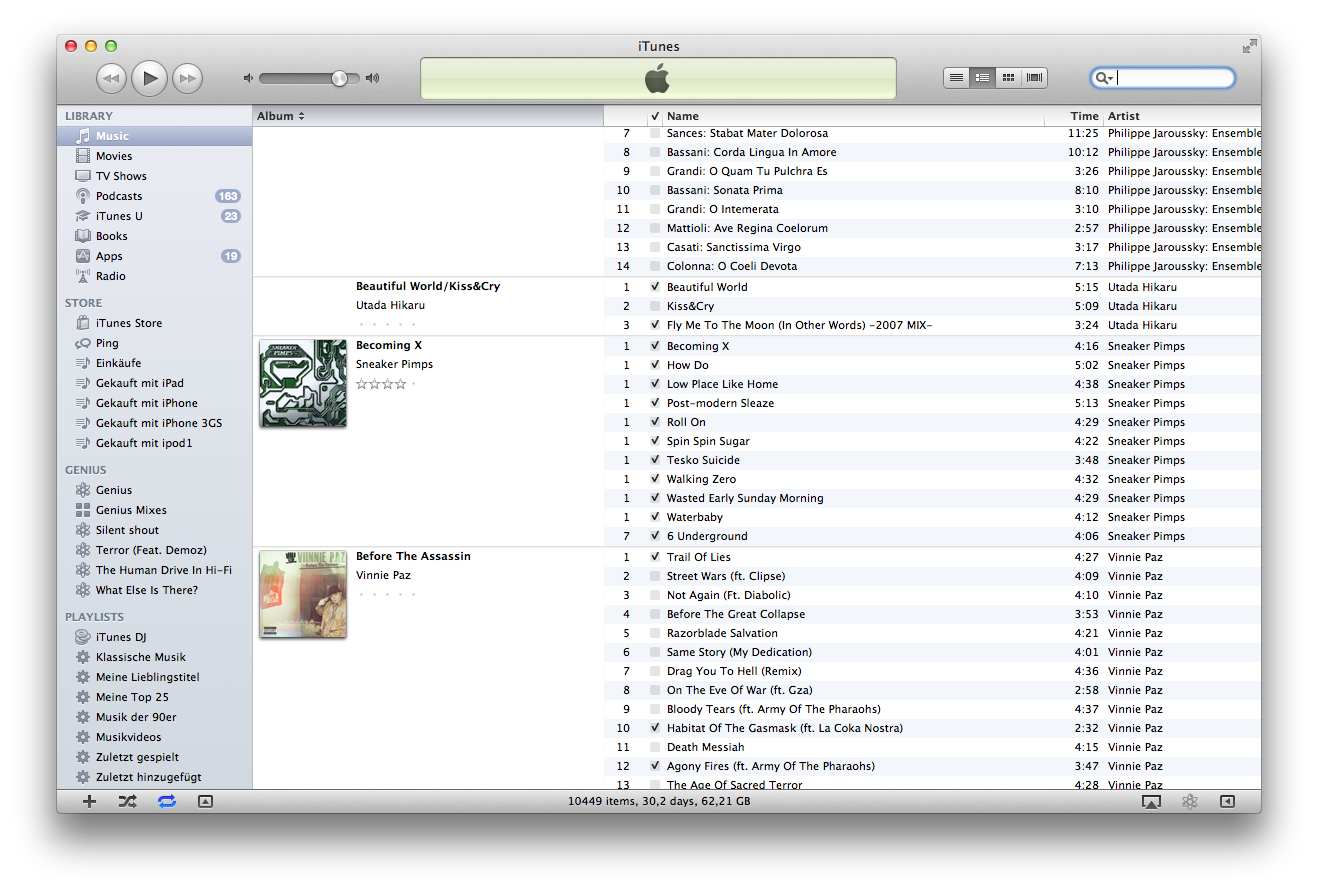The image size is (1318, 892).
Task: Show the artwork viewer panel
Action: (205, 801)
